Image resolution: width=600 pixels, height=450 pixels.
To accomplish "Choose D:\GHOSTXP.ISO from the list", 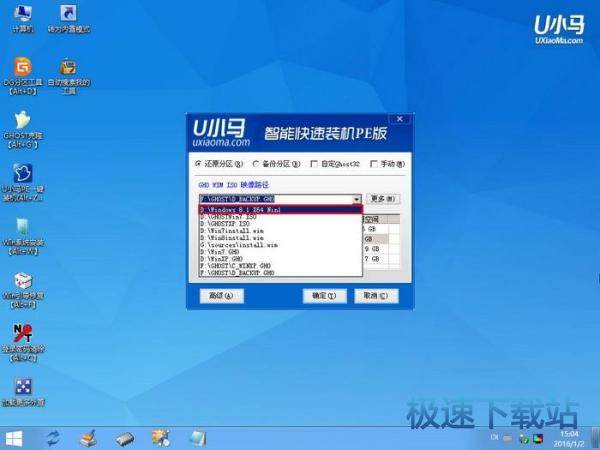I will (280, 224).
